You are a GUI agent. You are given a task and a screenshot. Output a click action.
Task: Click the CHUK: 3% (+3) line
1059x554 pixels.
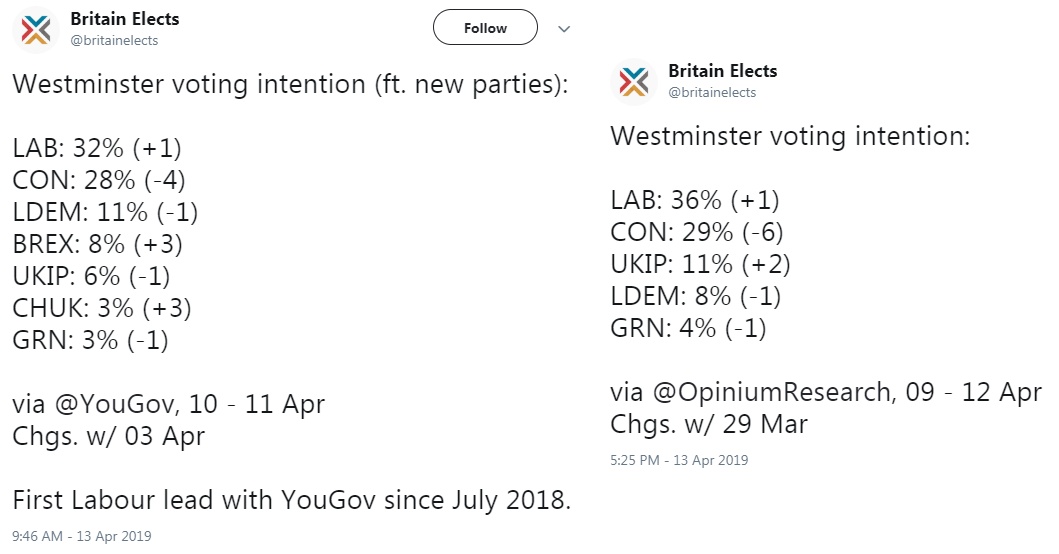click(102, 308)
